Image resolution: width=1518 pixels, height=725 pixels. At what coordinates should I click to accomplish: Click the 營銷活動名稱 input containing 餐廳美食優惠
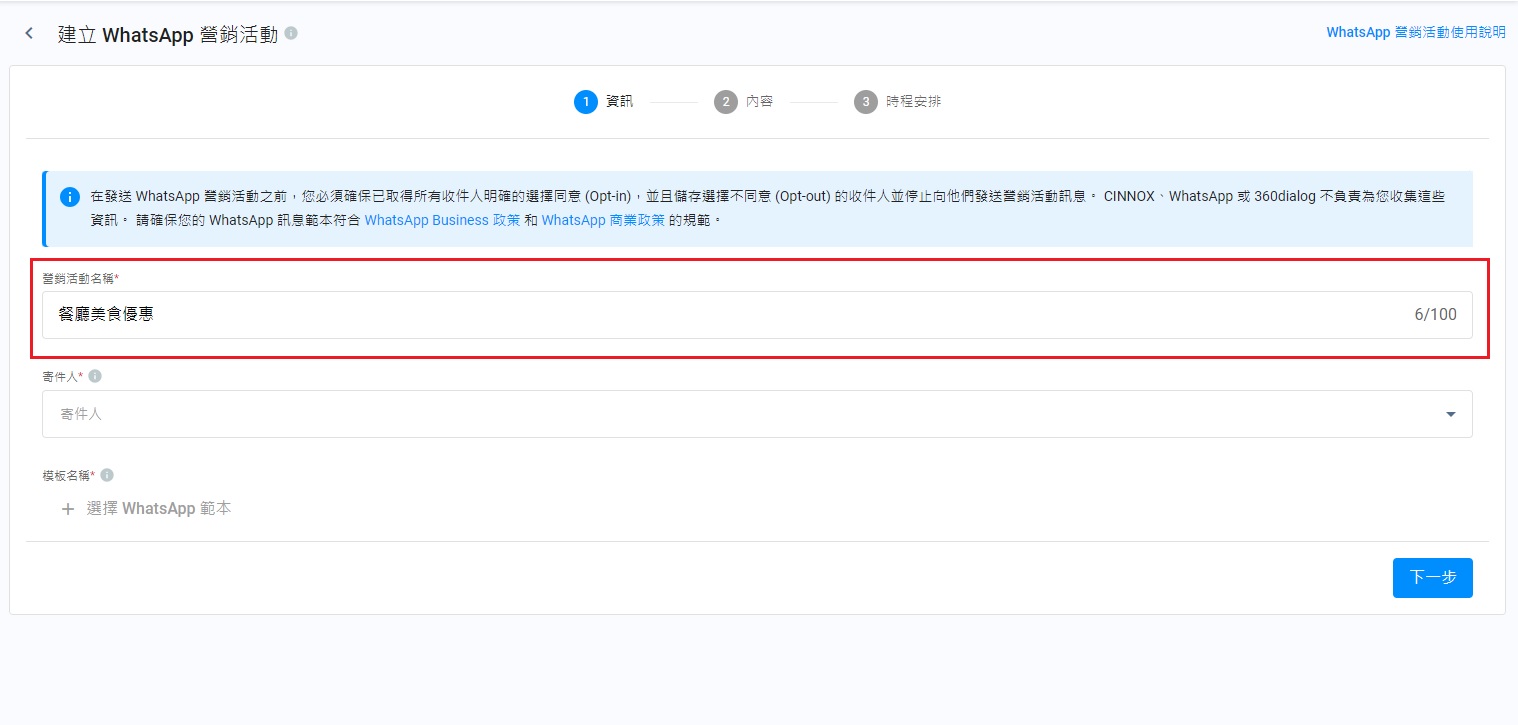point(757,315)
